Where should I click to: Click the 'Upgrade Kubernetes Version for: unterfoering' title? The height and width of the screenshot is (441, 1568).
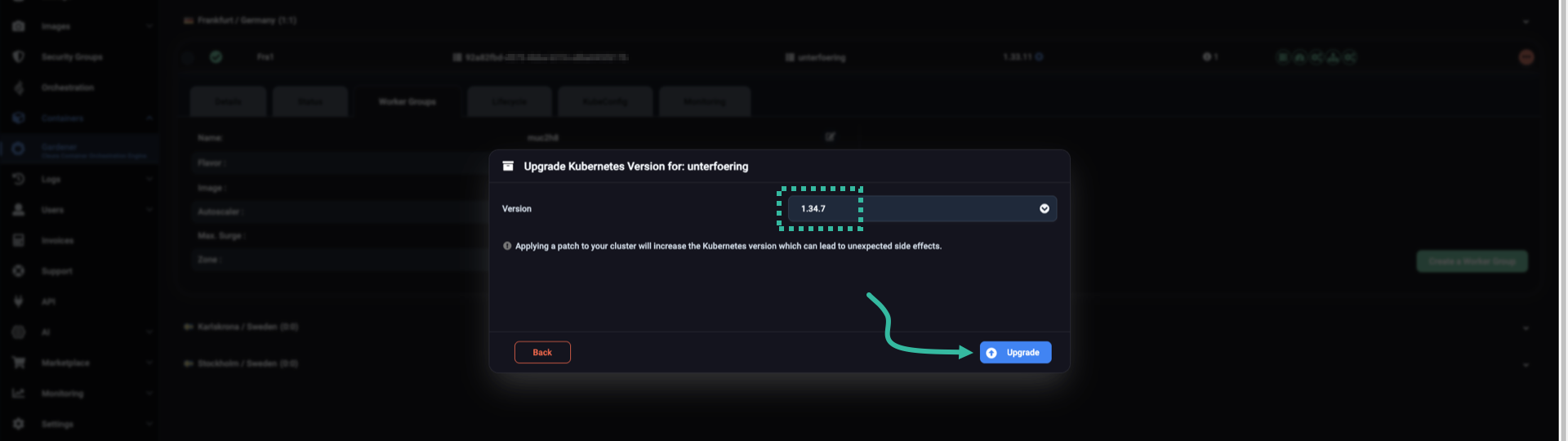click(636, 166)
